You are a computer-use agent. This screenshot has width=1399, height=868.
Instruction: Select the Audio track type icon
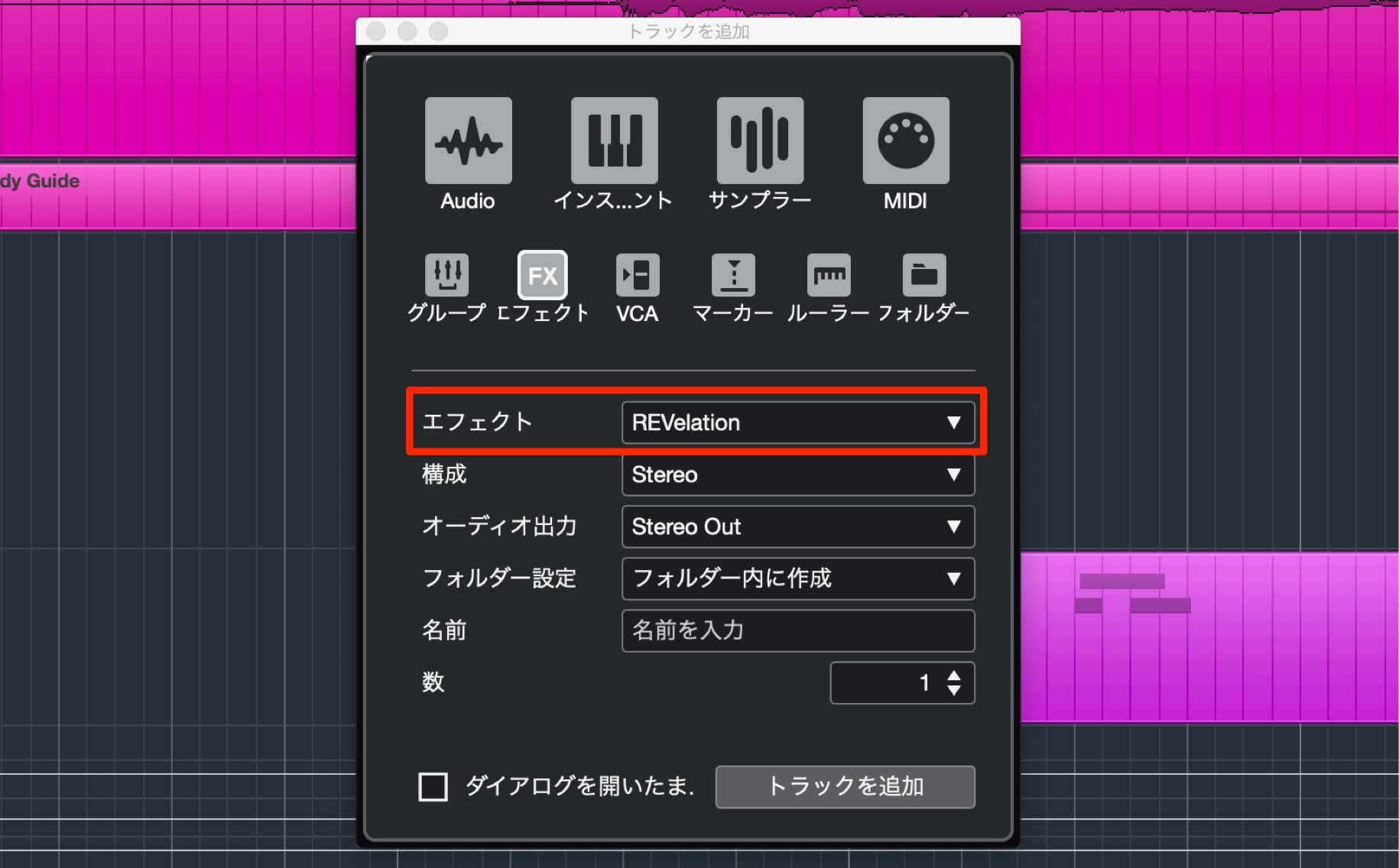coord(468,141)
